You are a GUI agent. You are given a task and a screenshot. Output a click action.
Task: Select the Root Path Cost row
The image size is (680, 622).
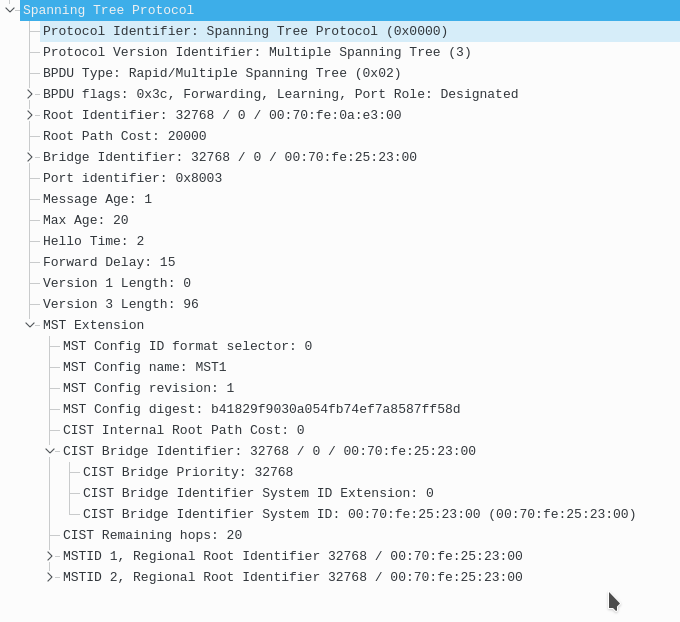coord(125,136)
